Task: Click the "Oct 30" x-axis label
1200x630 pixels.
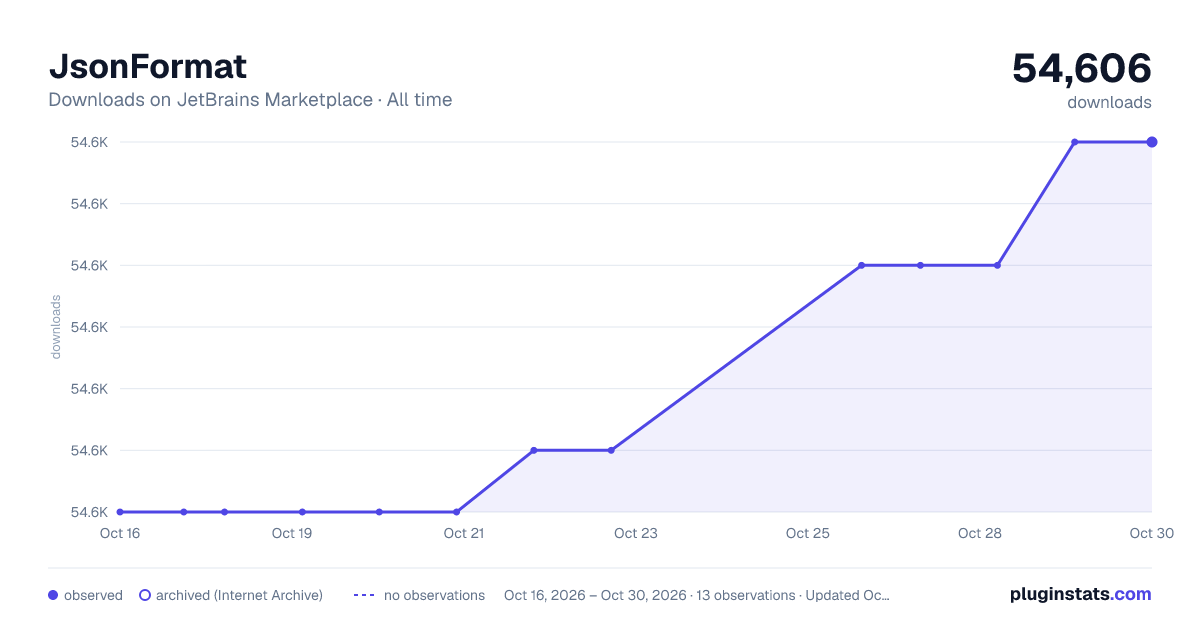Action: coord(1150,533)
